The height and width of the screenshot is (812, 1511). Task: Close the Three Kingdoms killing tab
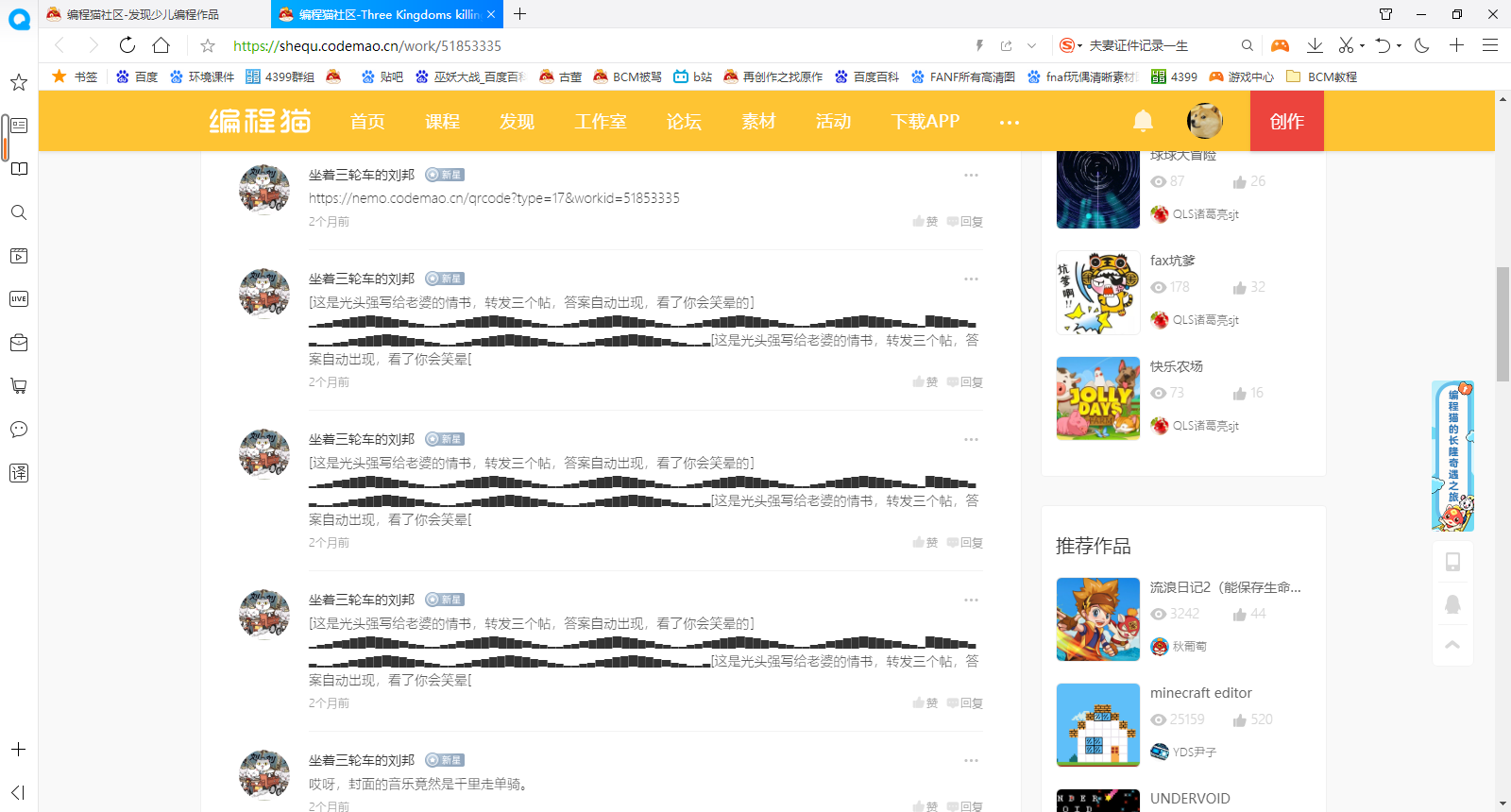coord(491,14)
